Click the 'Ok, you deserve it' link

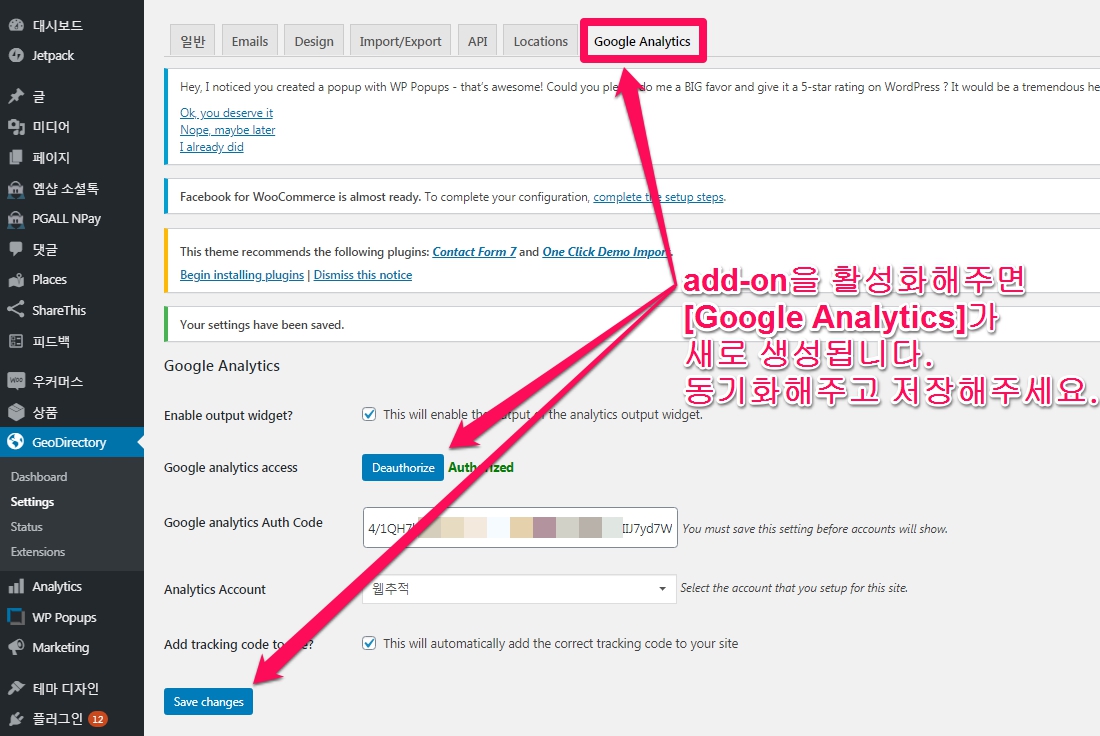(x=227, y=113)
